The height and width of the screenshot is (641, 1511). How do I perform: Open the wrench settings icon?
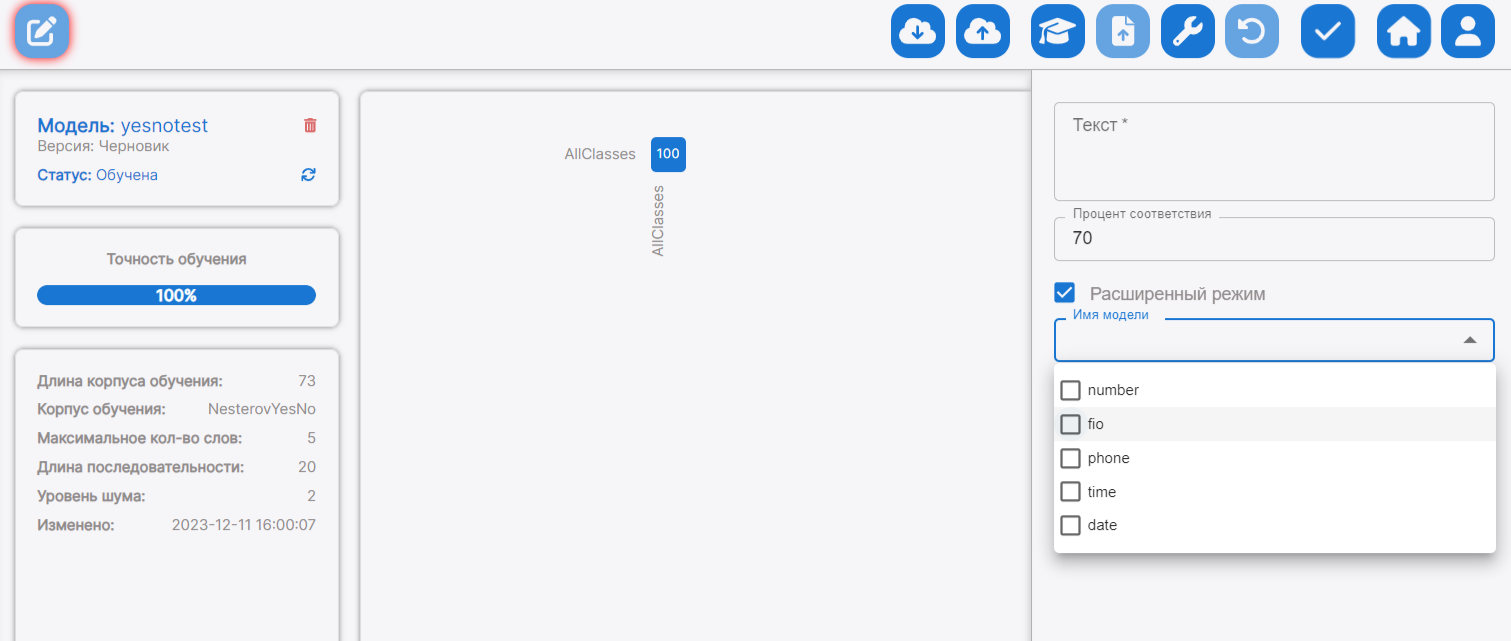pyautogui.click(x=1187, y=32)
